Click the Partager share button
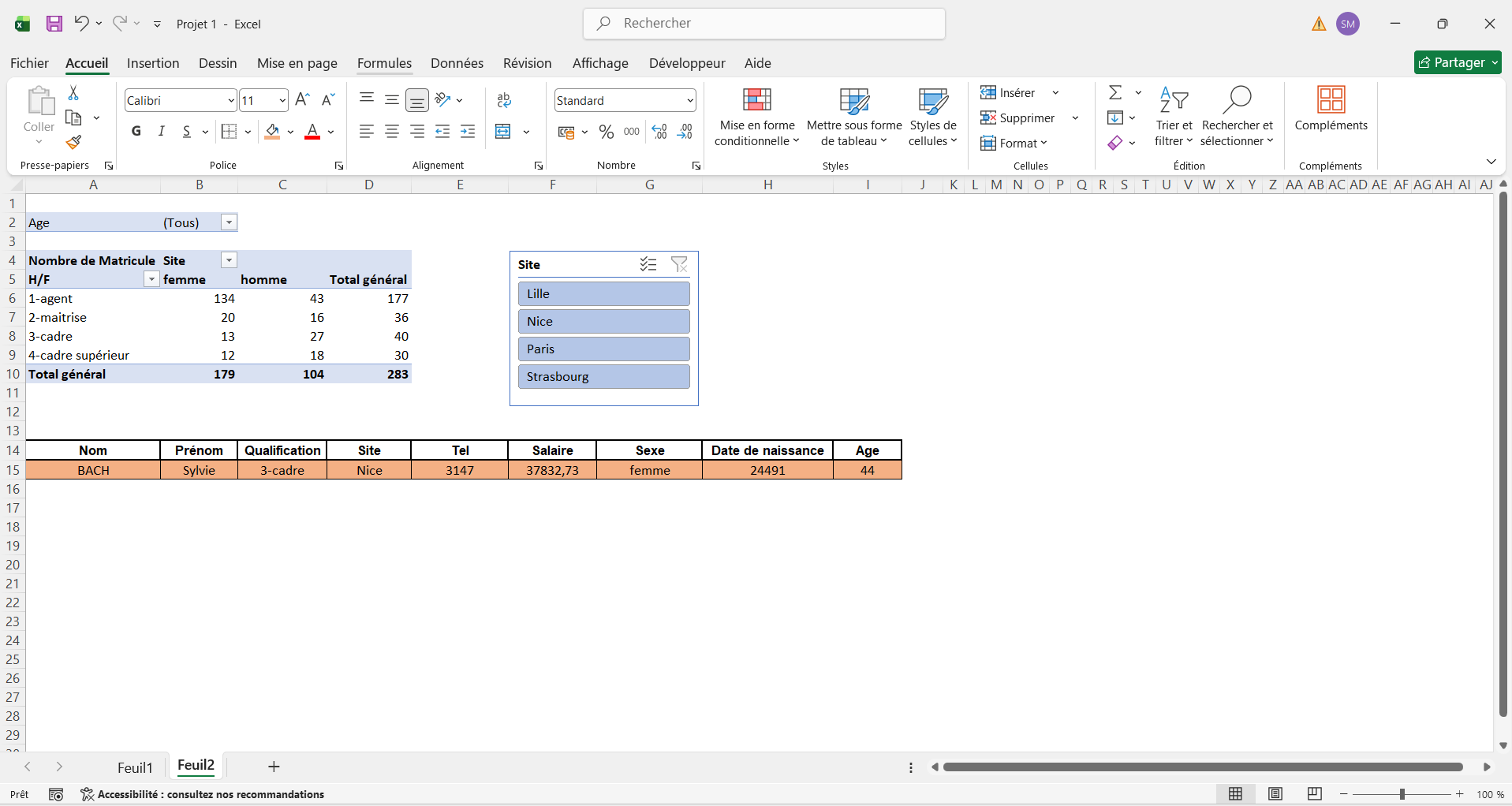This screenshot has width=1512, height=806. pyautogui.click(x=1457, y=62)
